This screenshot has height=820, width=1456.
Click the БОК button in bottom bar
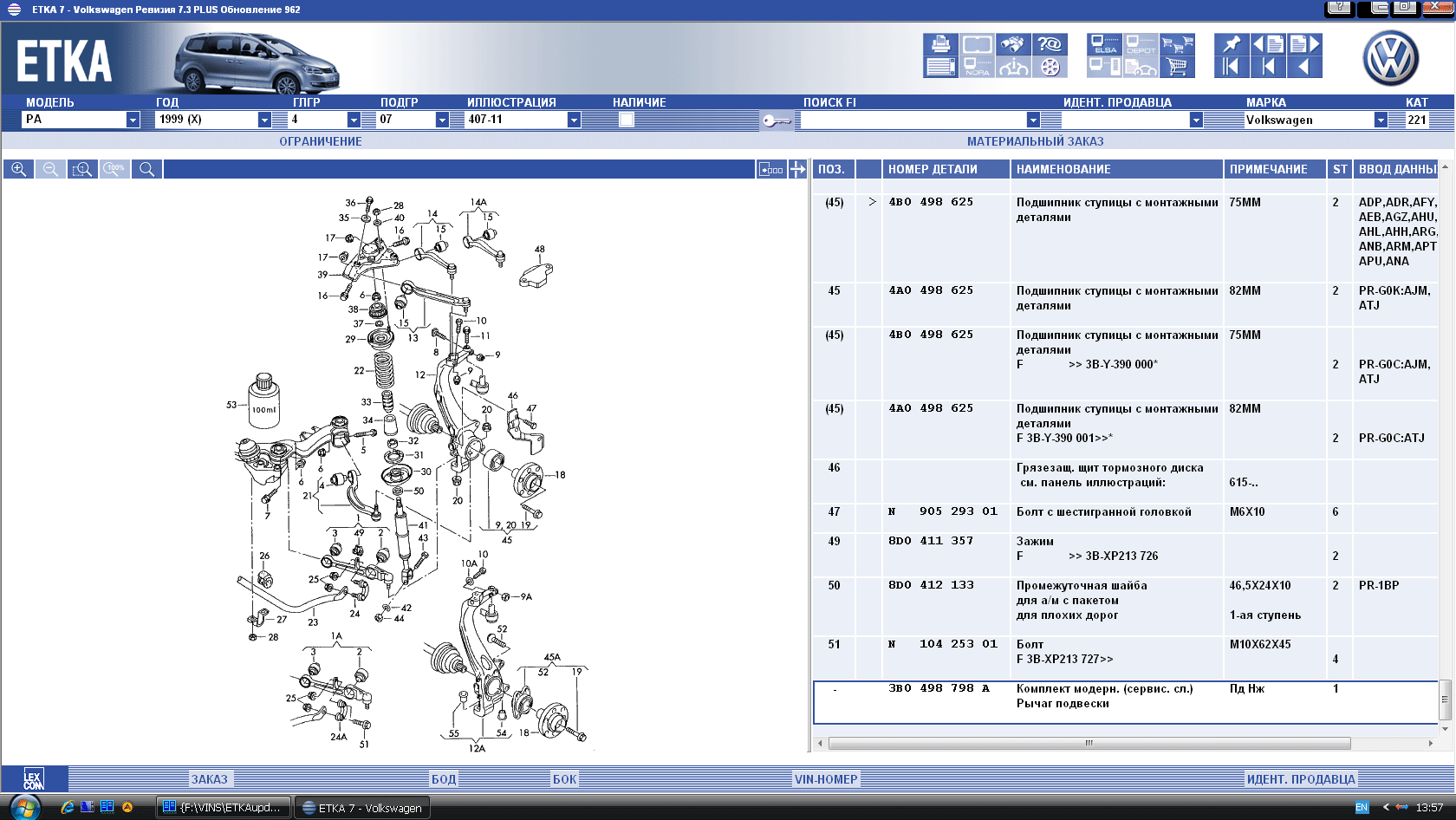[x=565, y=778]
